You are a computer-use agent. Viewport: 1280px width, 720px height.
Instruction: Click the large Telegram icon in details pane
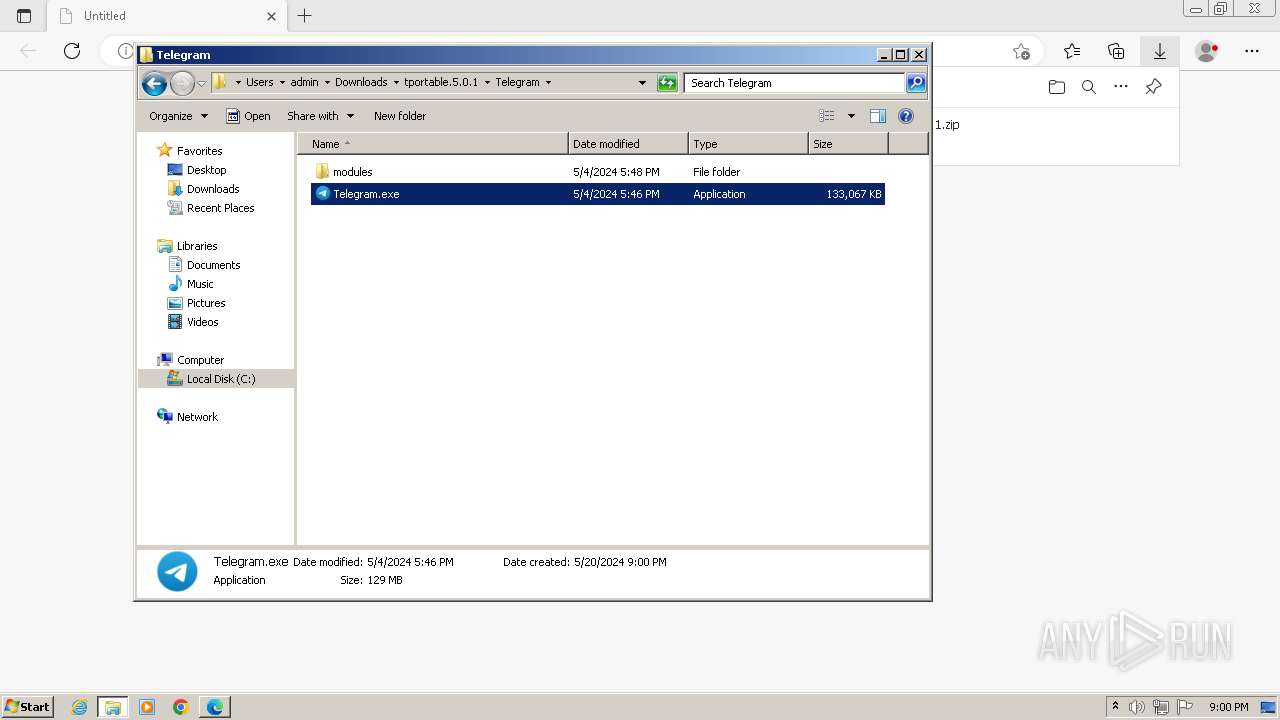point(177,572)
